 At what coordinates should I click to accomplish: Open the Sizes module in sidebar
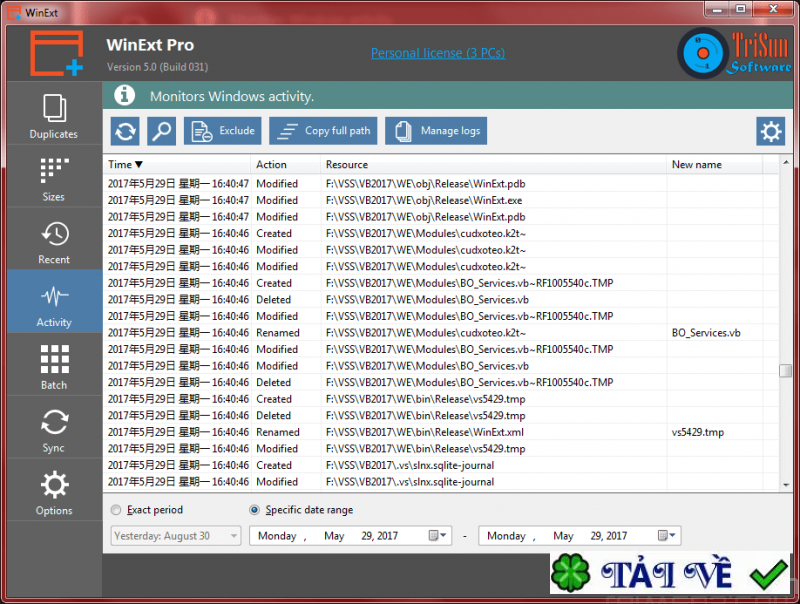(x=54, y=177)
